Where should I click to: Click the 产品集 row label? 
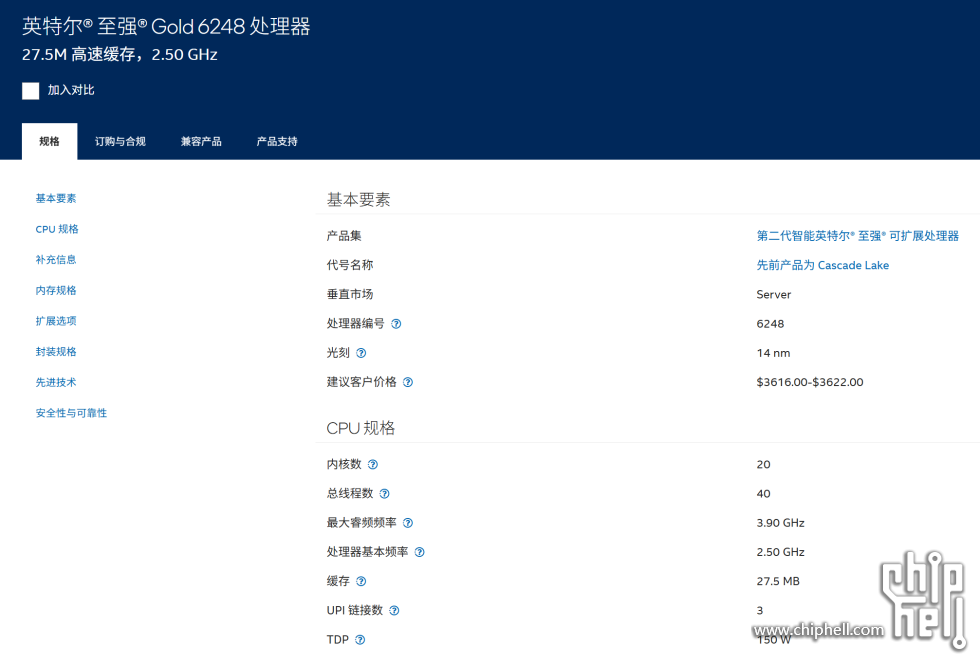pos(344,236)
